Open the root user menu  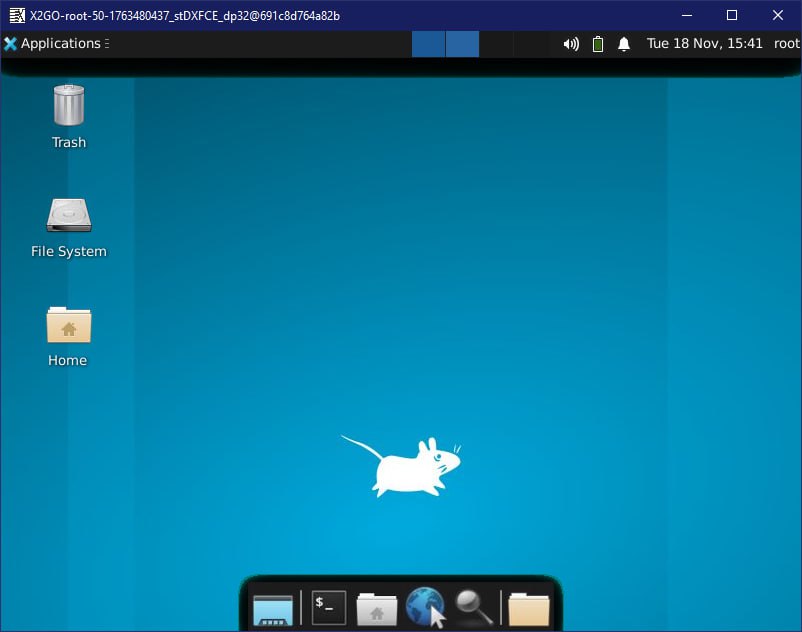(x=786, y=44)
